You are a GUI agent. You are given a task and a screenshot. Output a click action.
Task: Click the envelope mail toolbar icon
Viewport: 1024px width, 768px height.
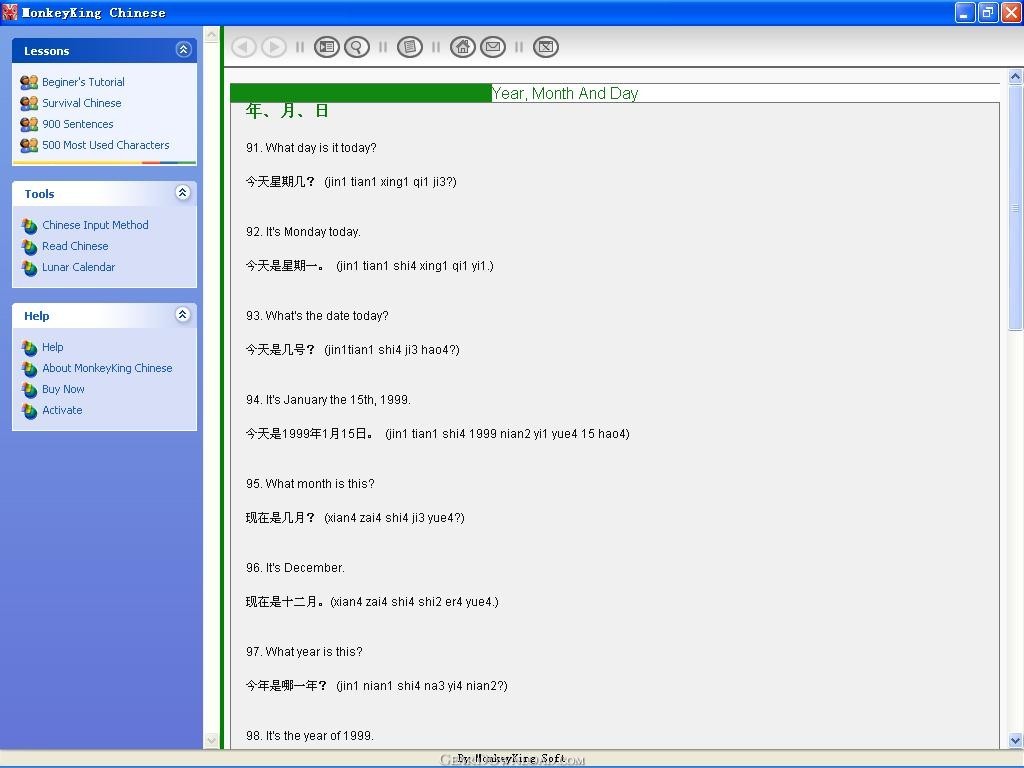[493, 47]
